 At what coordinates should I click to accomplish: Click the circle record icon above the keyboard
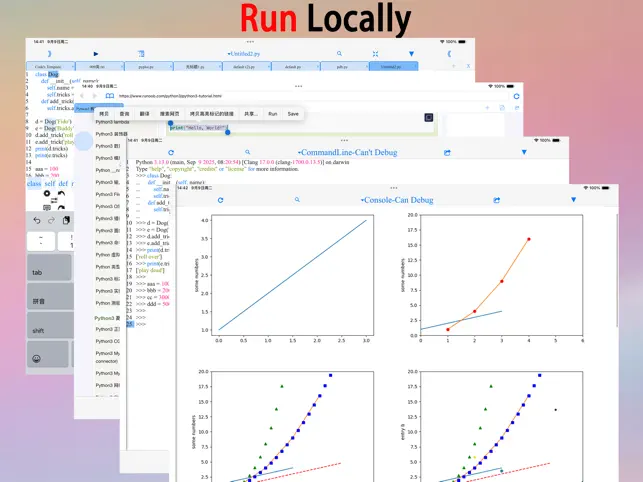pos(47,193)
